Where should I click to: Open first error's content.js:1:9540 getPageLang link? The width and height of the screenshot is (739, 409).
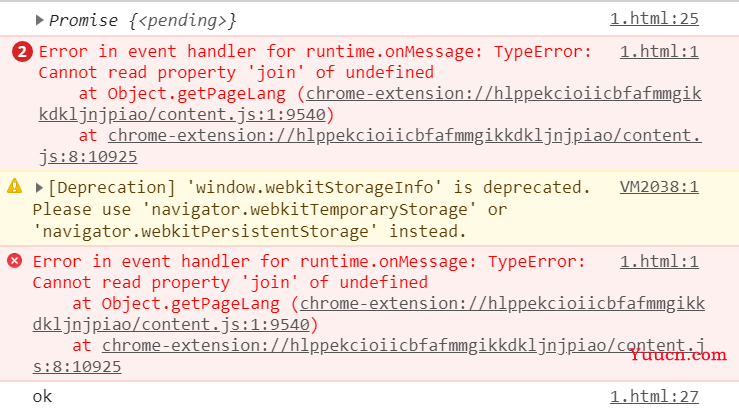point(370,104)
